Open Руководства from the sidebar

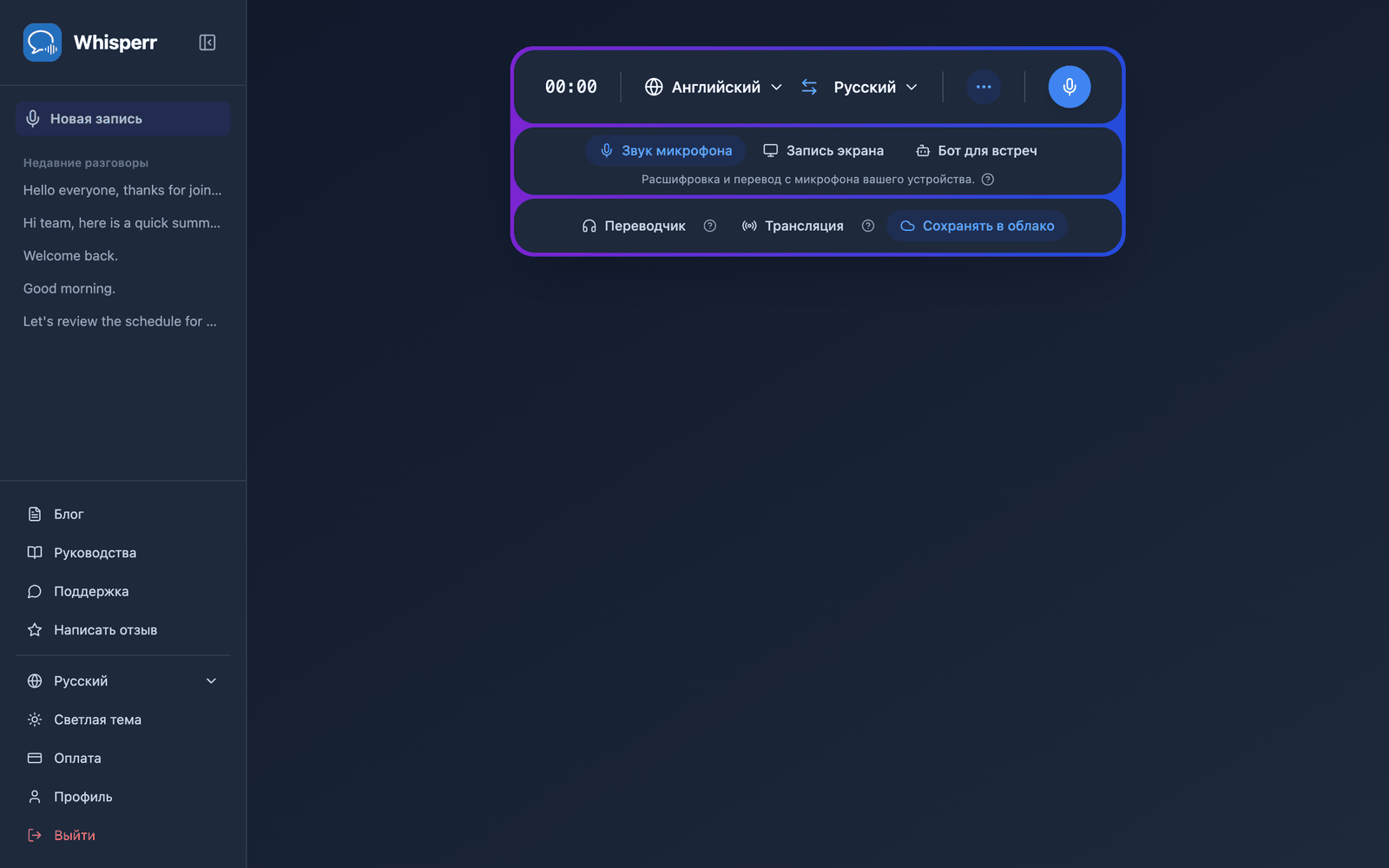coord(122,553)
